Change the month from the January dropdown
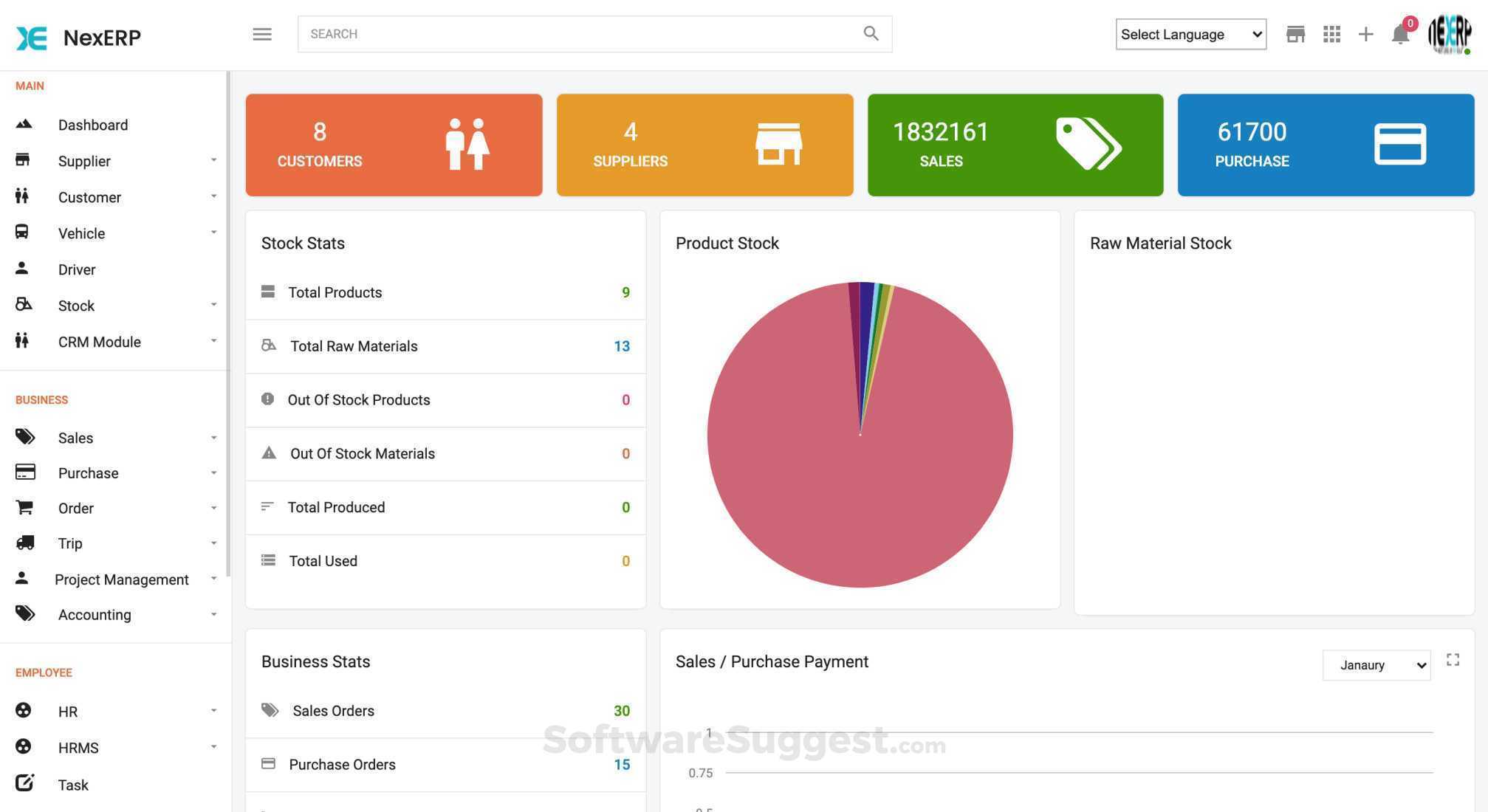The width and height of the screenshot is (1488, 812). [1376, 665]
